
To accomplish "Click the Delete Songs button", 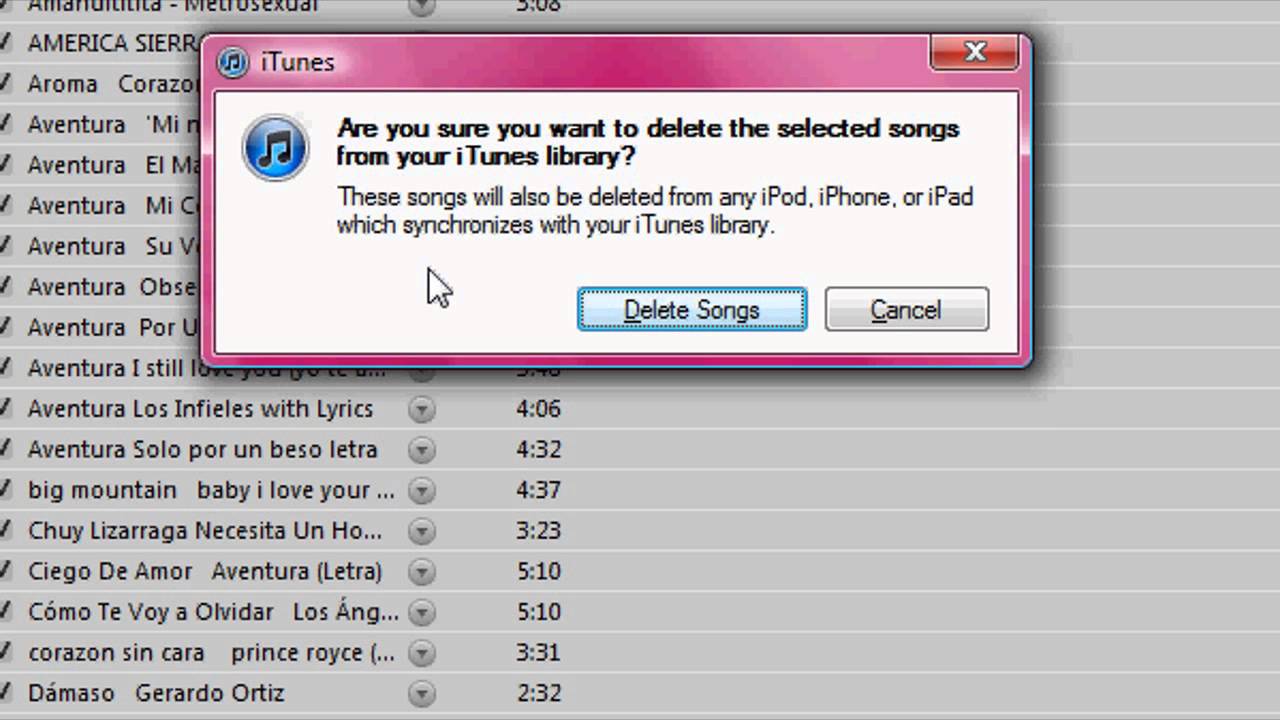I will pyautogui.click(x=692, y=310).
